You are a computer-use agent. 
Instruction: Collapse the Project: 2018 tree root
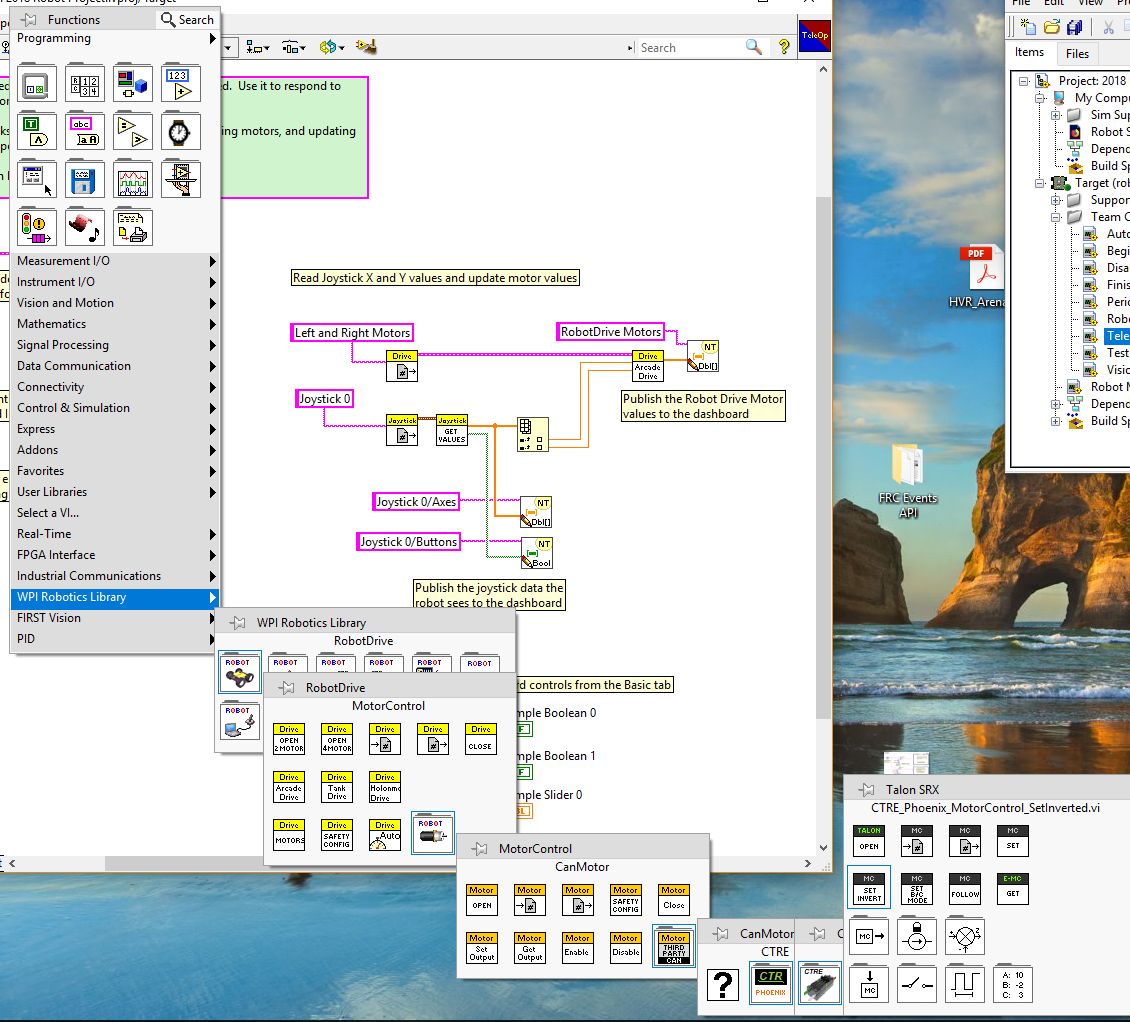[x=1023, y=81]
